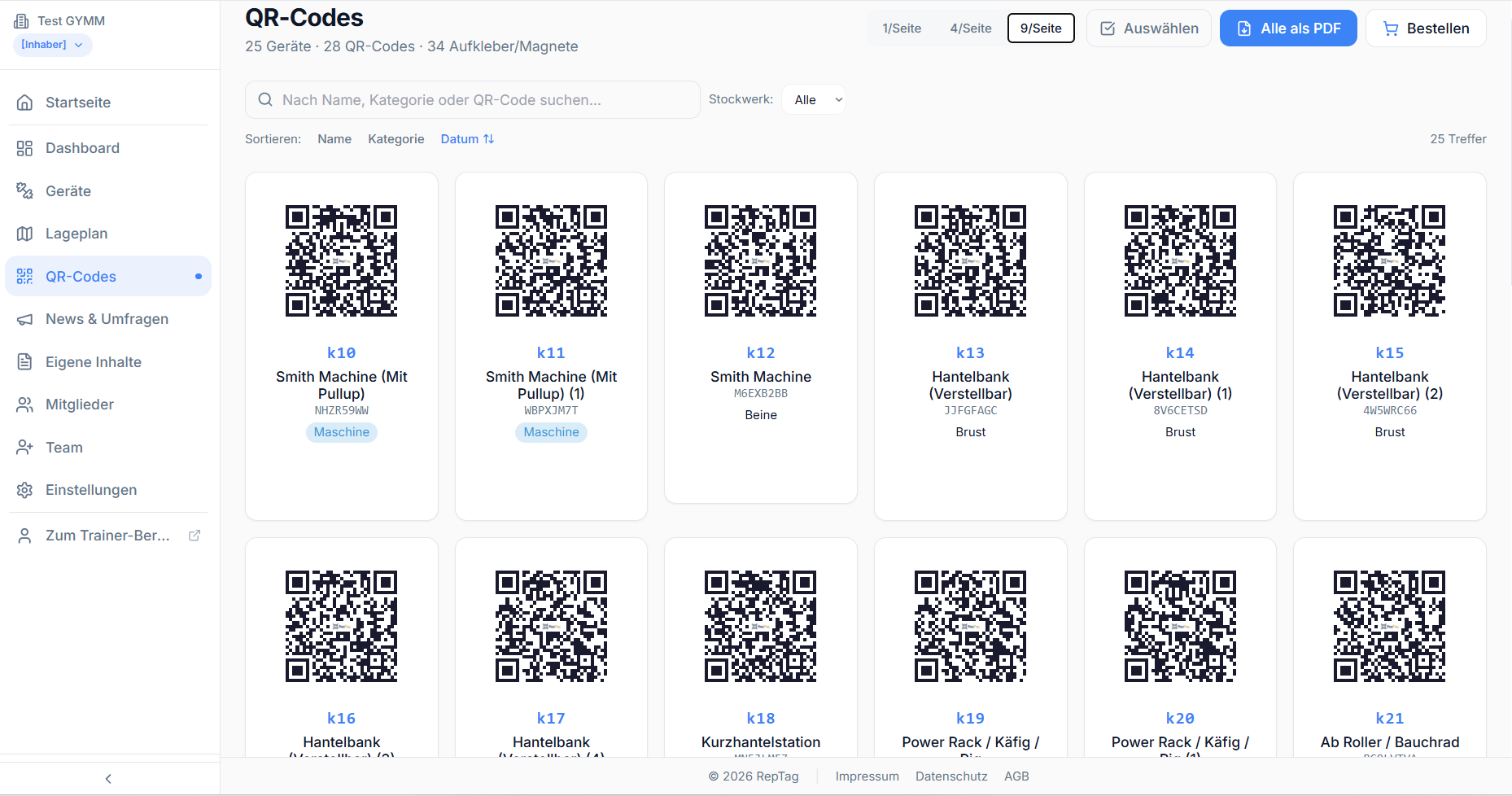This screenshot has height=796, width=1512.
Task: Collapse the sidebar with the chevron arrow
Action: pyautogui.click(x=108, y=779)
